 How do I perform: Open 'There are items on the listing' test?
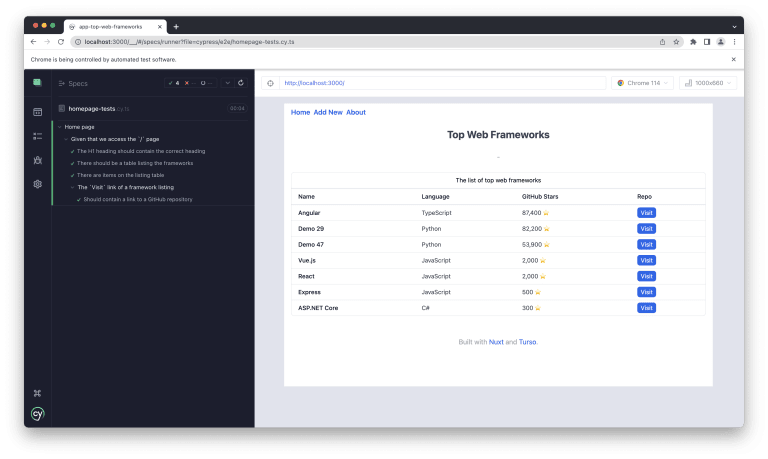coord(120,175)
